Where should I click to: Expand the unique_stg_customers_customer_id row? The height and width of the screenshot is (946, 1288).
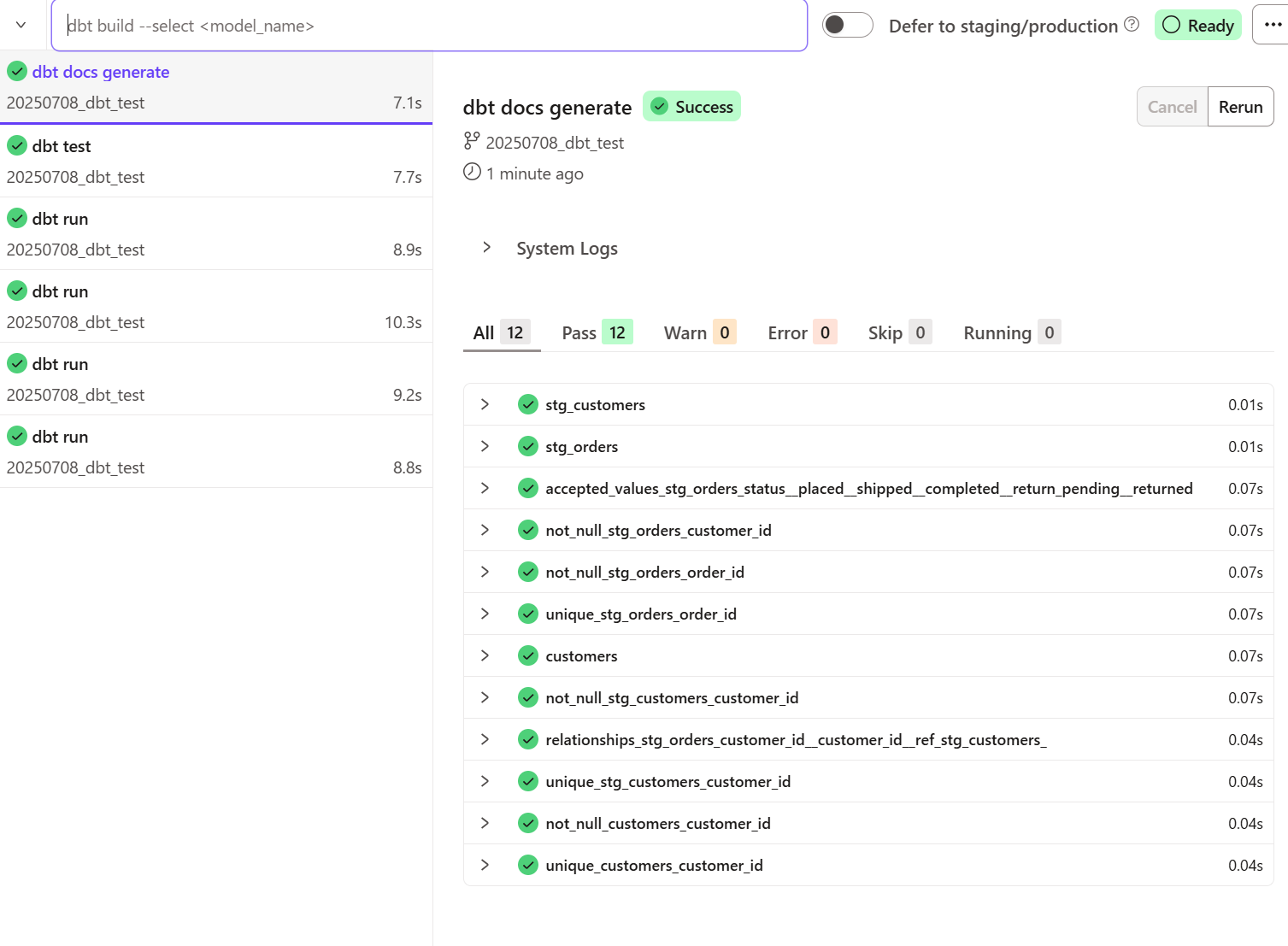click(x=485, y=781)
